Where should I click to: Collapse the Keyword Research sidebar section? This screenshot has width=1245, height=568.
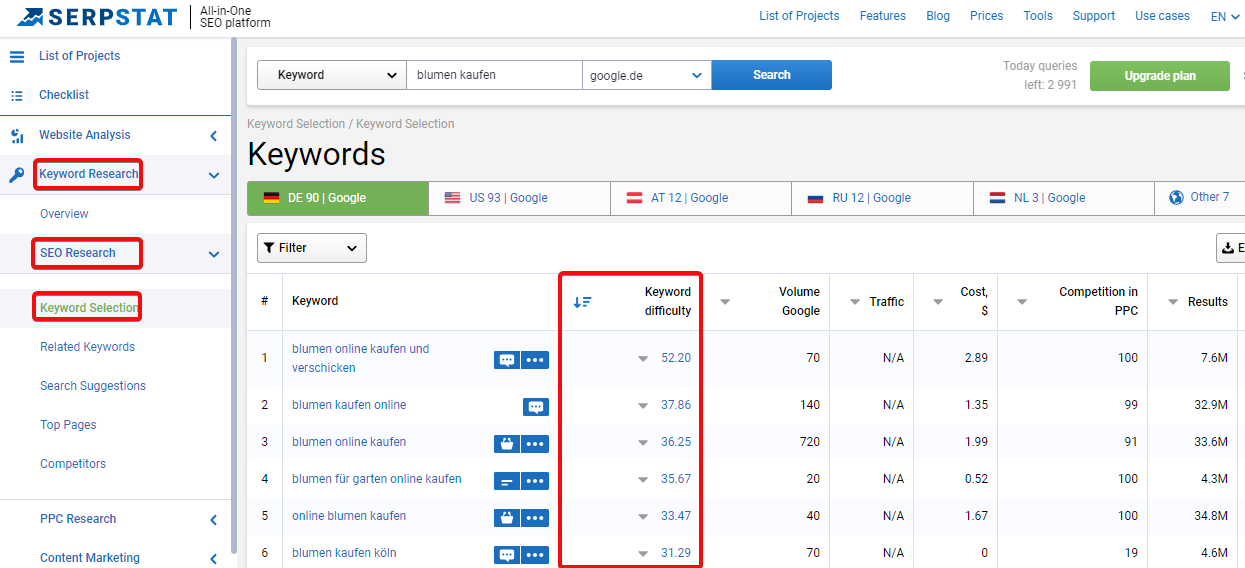point(213,175)
